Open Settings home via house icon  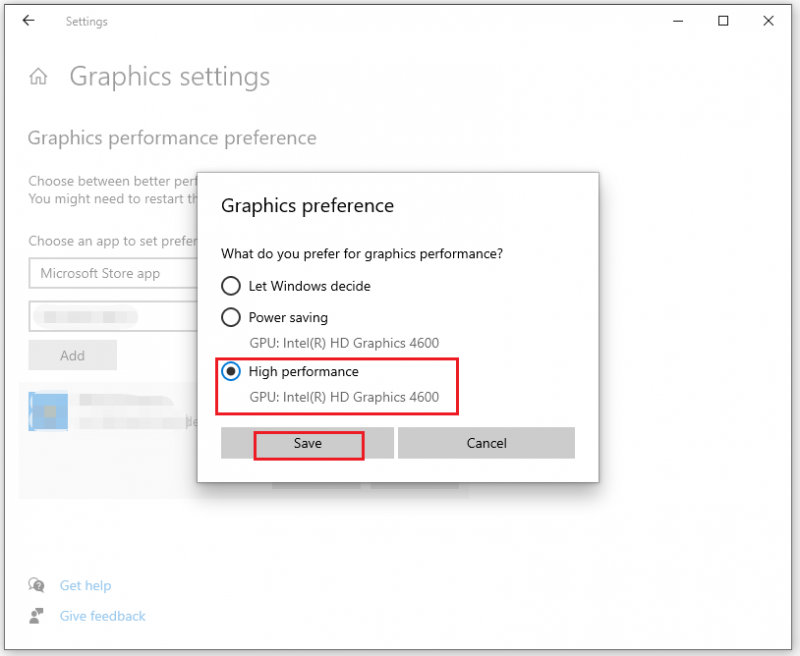tap(38, 77)
